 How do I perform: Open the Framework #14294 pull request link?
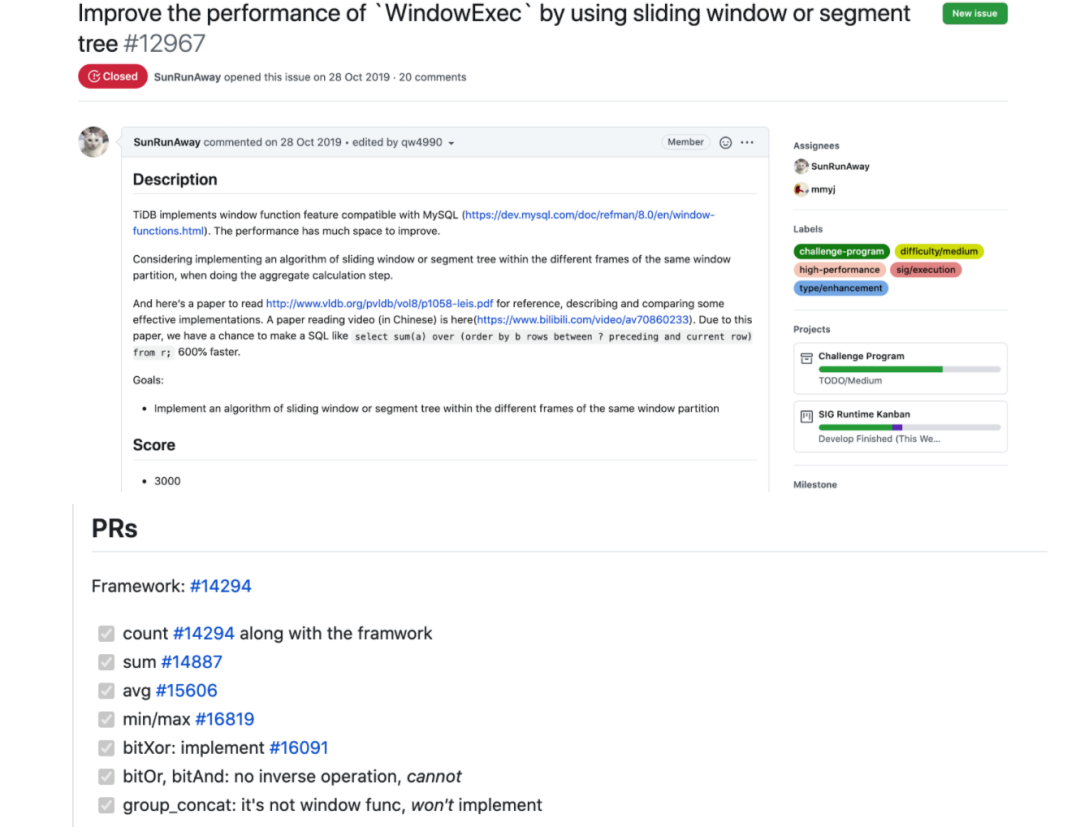(220, 586)
